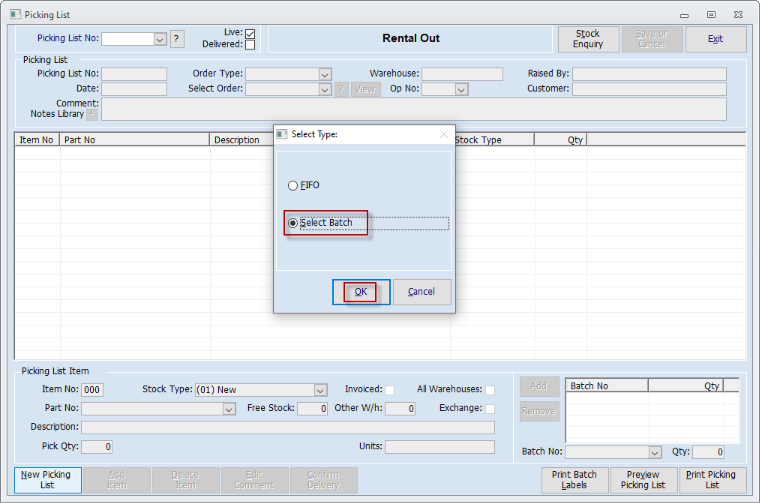Screen dimensions: 760x503
Task: Tick the Delivered checkbox
Action: [x=250, y=45]
